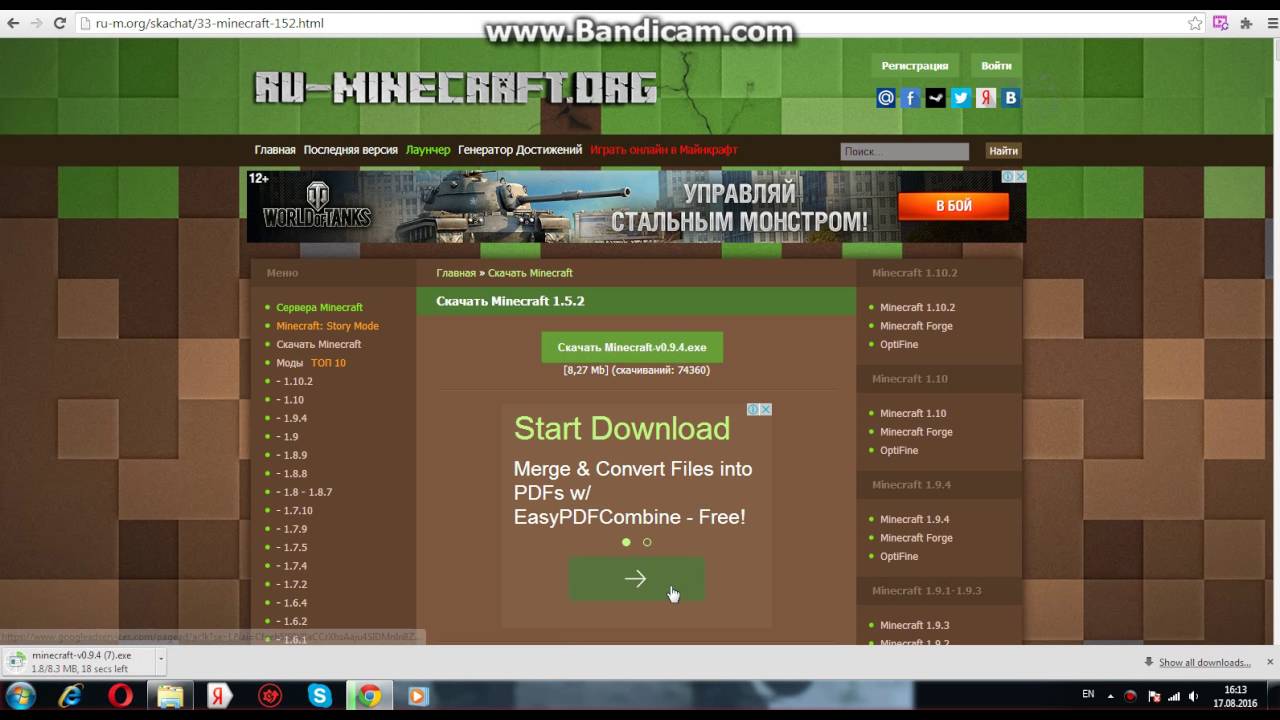This screenshot has height=720, width=1280.
Task: Switch to Chrome in taskbar
Action: click(x=370, y=696)
